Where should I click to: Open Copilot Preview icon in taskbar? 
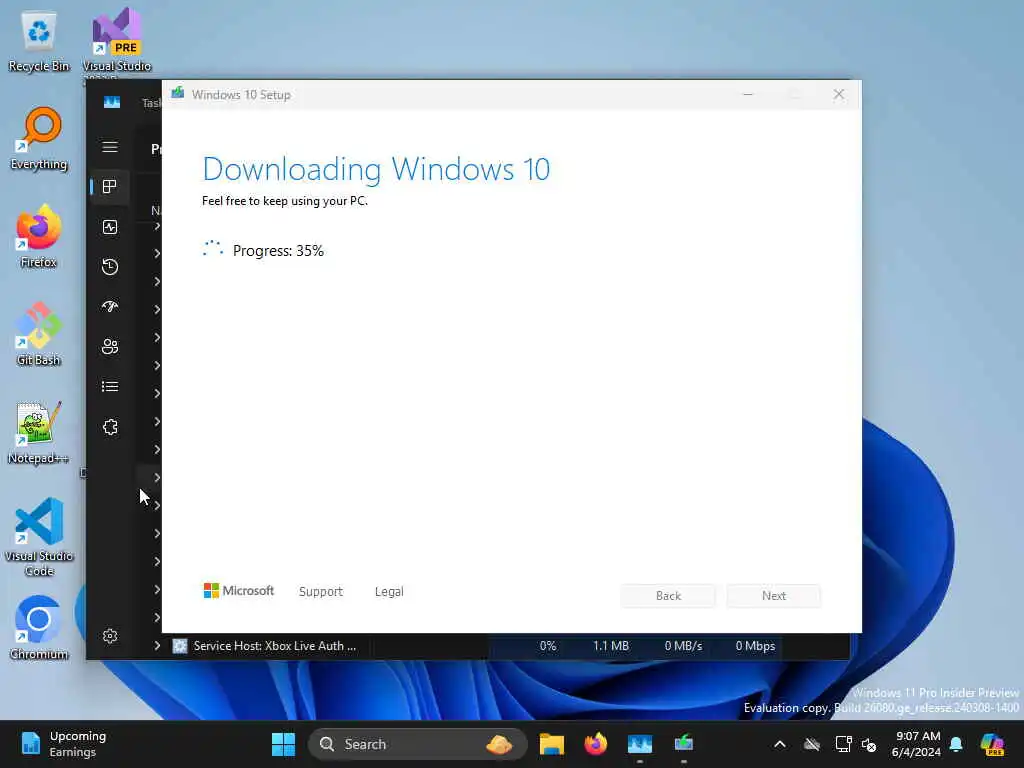pos(992,744)
